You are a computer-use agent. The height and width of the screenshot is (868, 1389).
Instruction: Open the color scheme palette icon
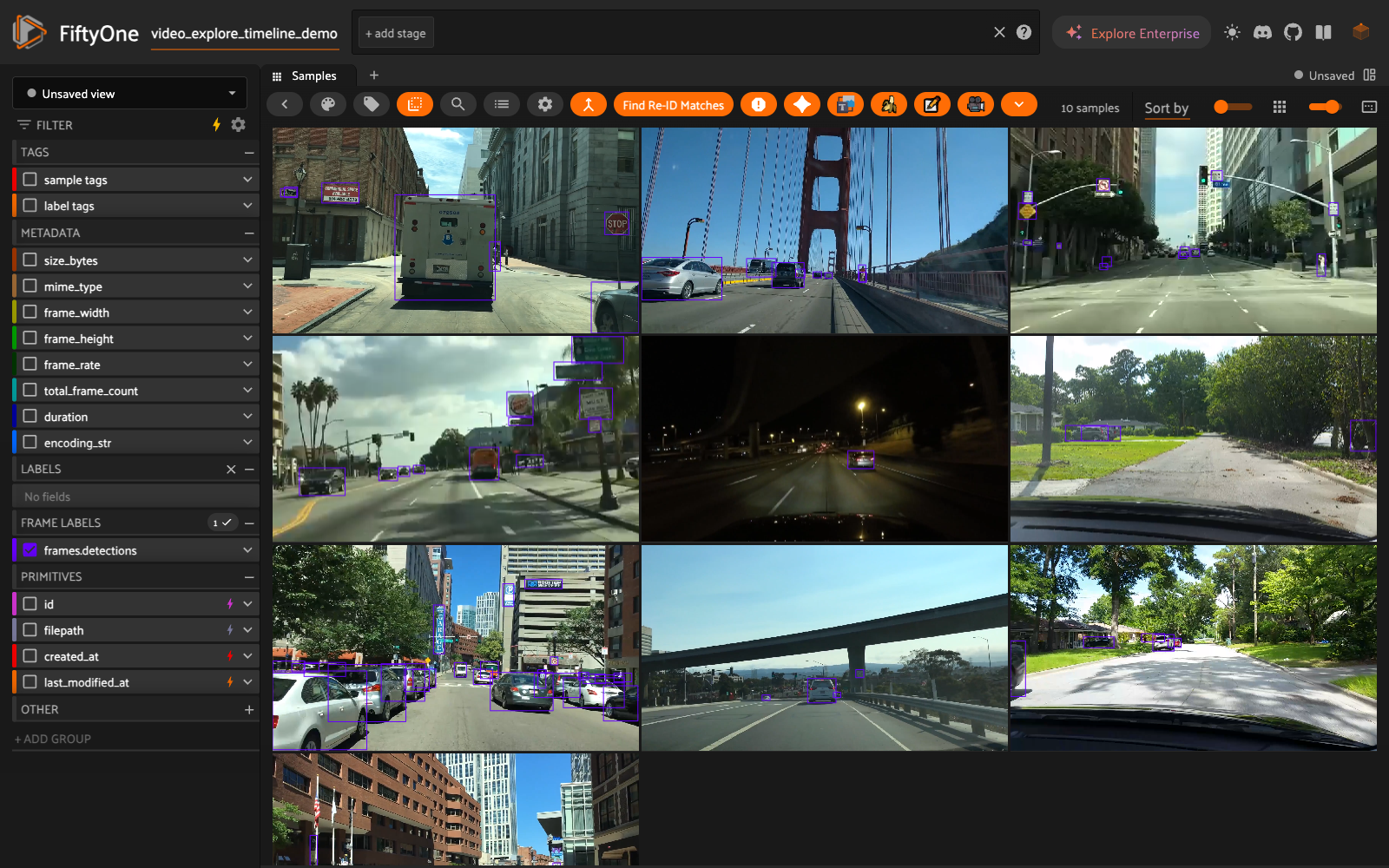click(x=328, y=104)
